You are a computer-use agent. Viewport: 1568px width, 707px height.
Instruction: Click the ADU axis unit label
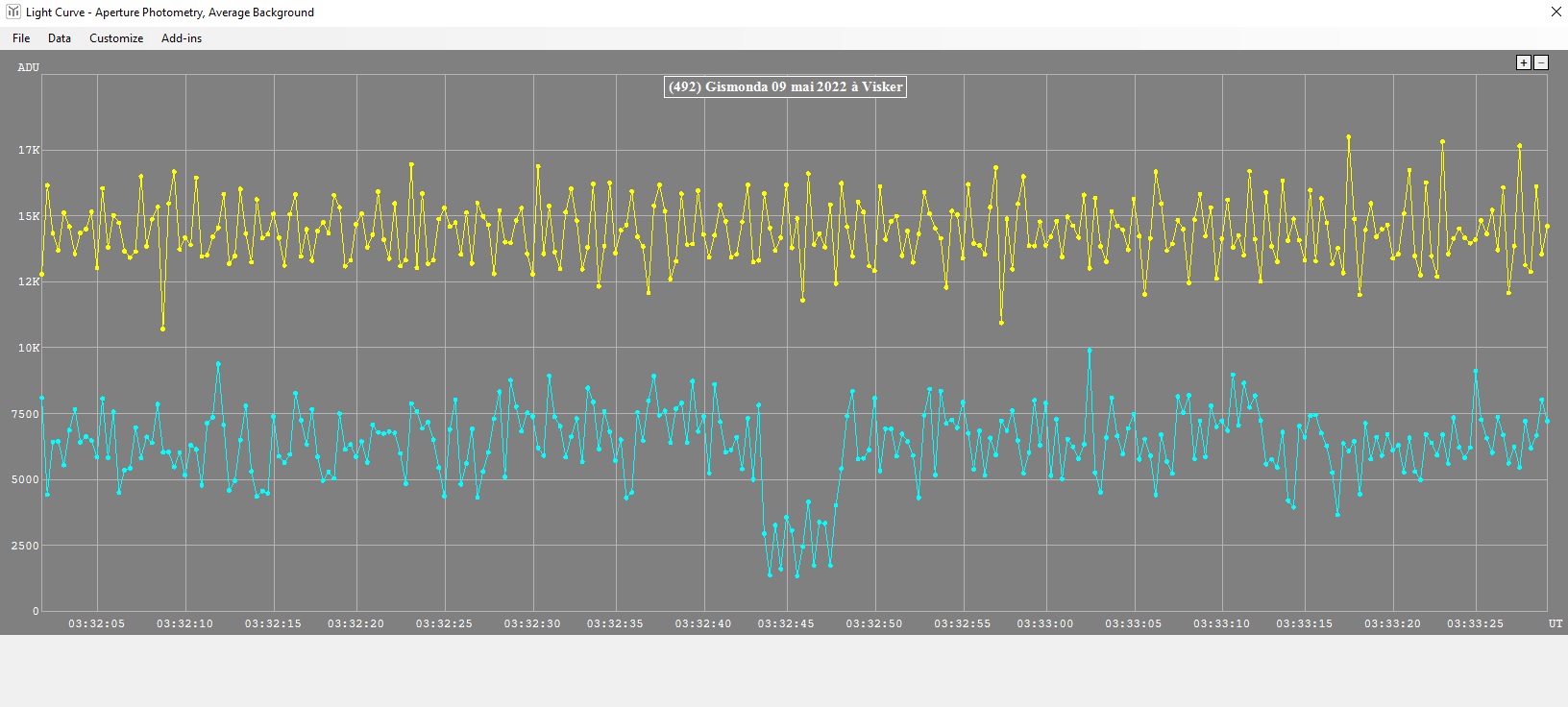click(x=28, y=67)
